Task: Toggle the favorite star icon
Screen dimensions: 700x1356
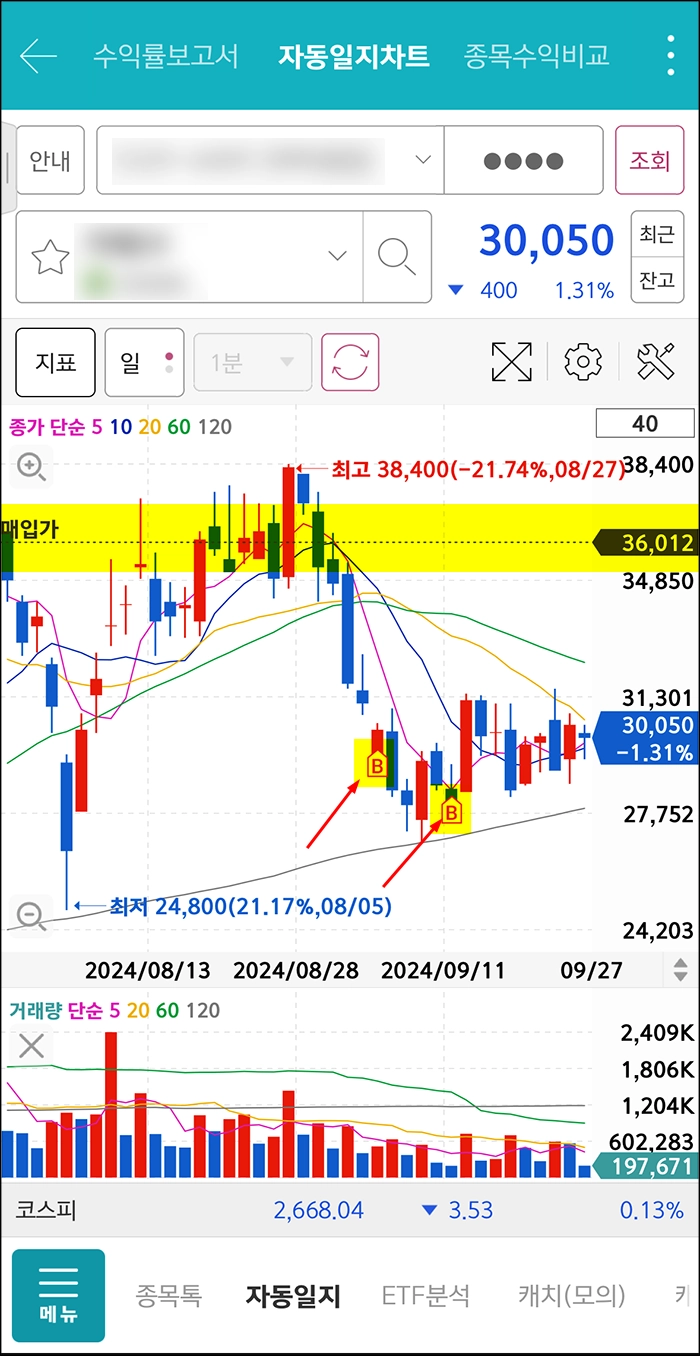Action: pyautogui.click(x=50, y=257)
